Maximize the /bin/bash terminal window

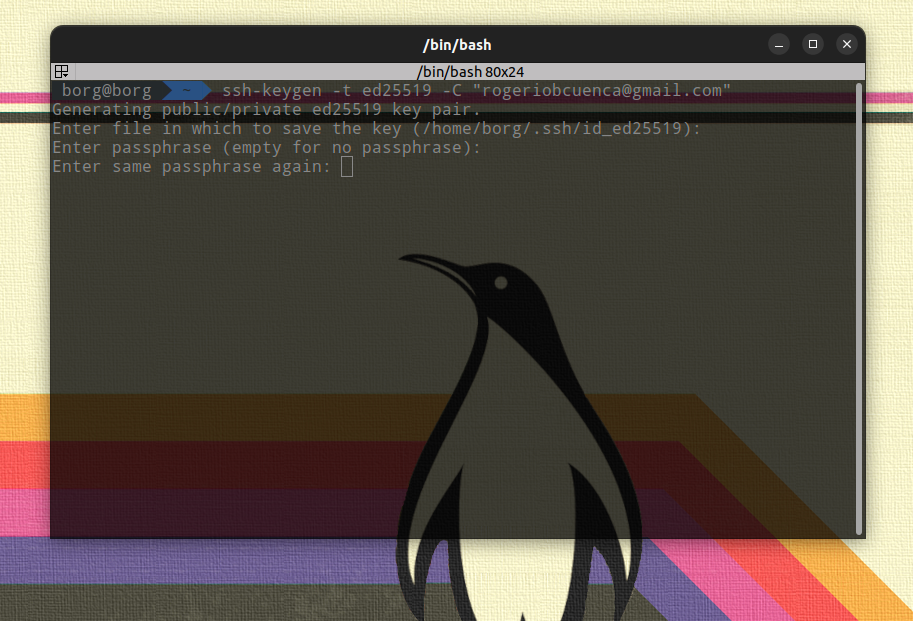point(813,45)
